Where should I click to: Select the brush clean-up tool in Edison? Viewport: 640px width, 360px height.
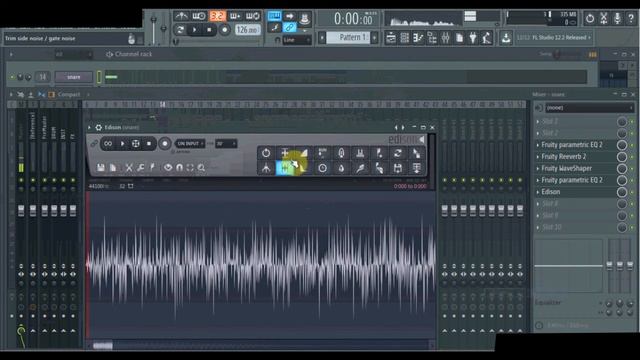pyautogui.click(x=360, y=168)
